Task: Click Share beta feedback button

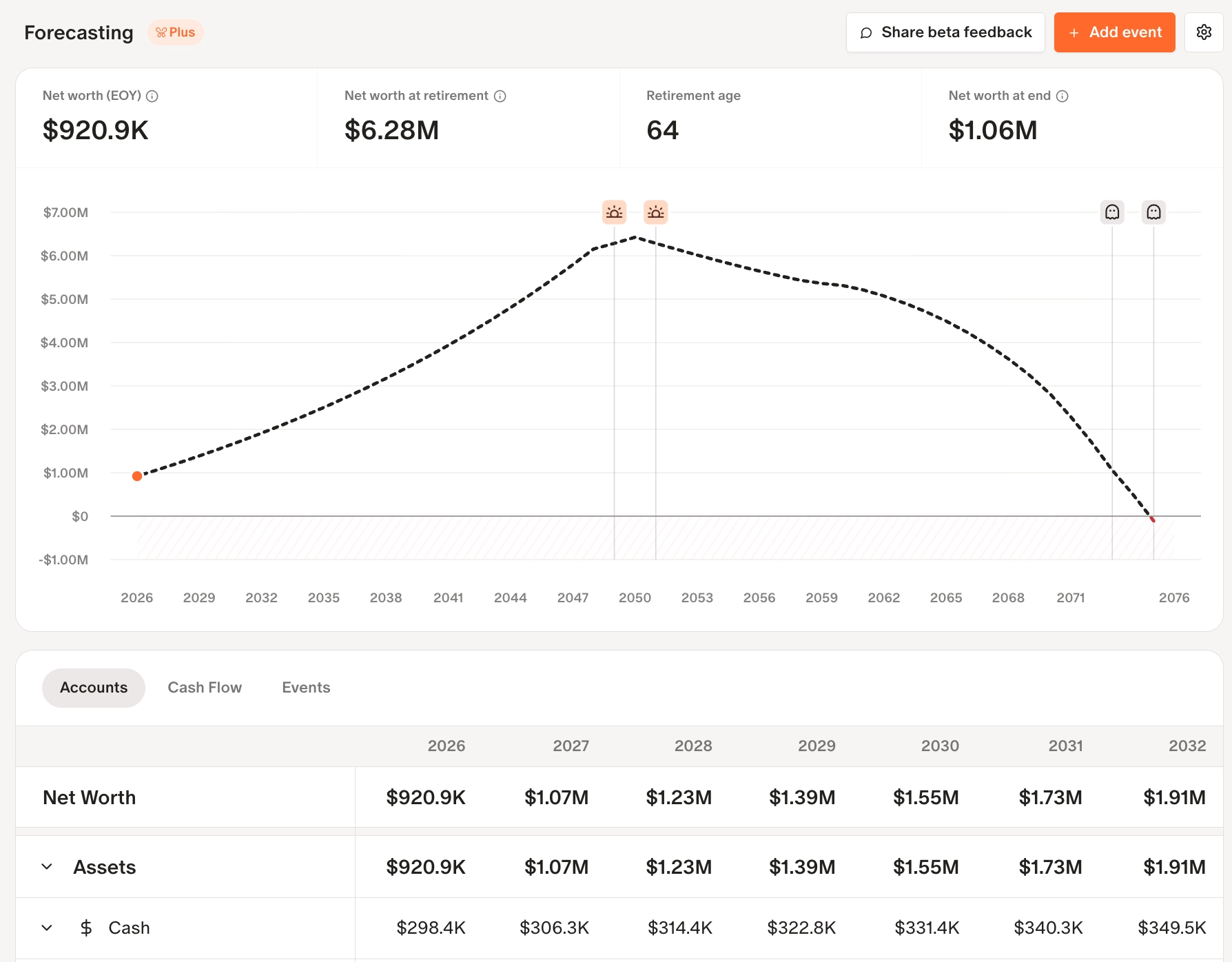Action: point(945,32)
